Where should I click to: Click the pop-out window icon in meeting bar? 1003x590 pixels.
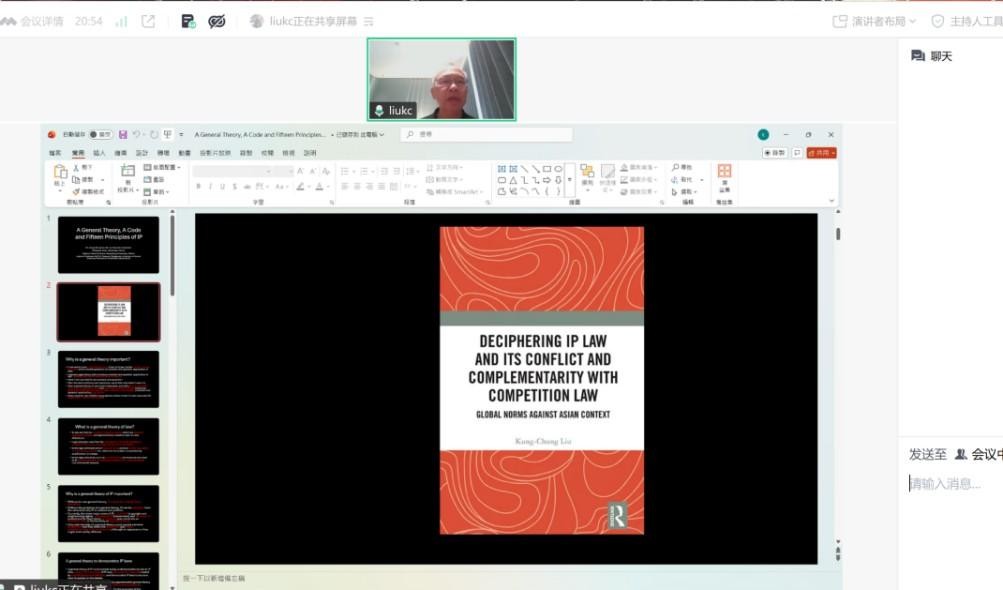pos(148,21)
